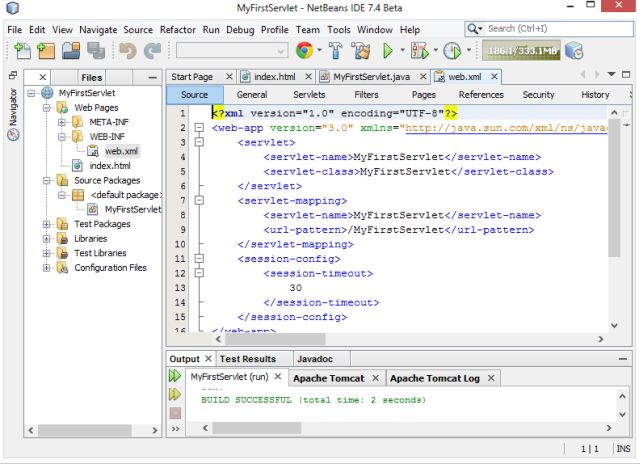
Task: Open the Navigate menu
Action: tap(98, 30)
